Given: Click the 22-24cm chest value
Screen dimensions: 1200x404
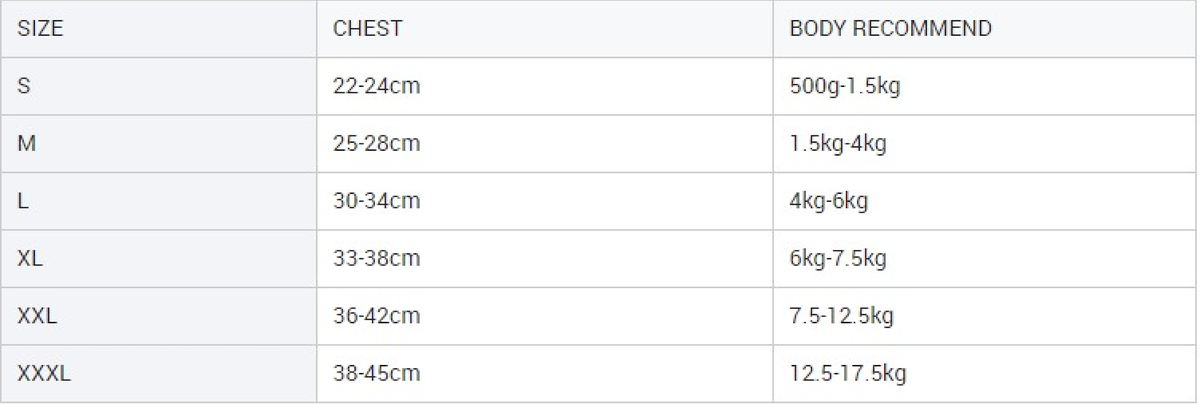Looking at the screenshot, I should (x=376, y=86).
